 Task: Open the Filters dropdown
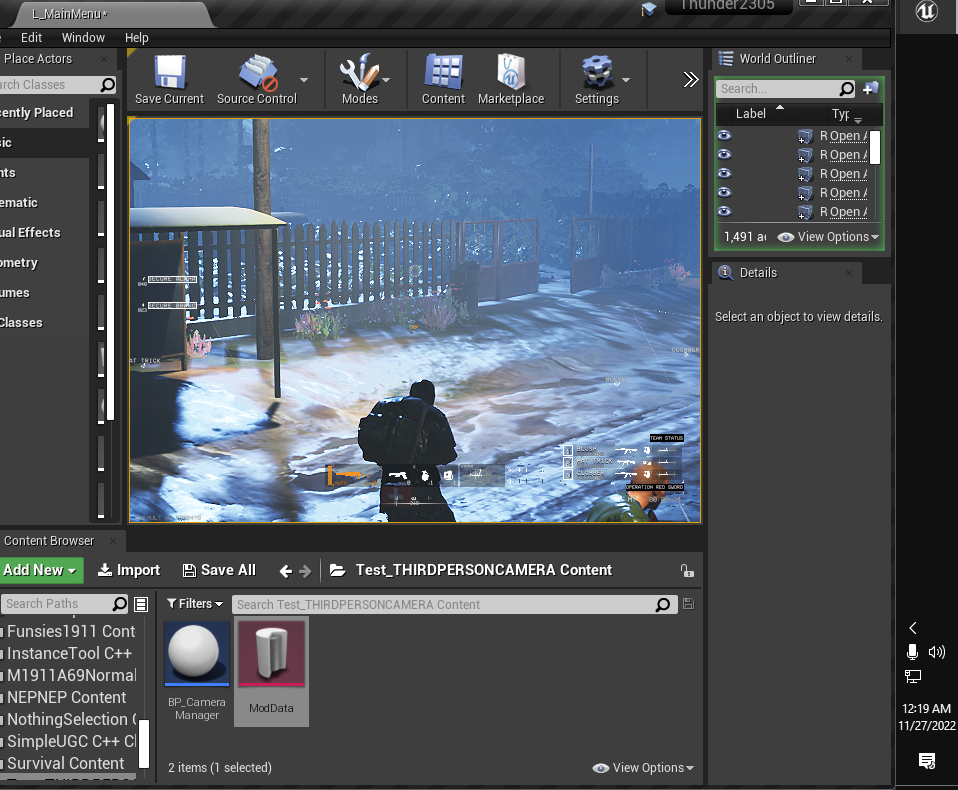195,604
